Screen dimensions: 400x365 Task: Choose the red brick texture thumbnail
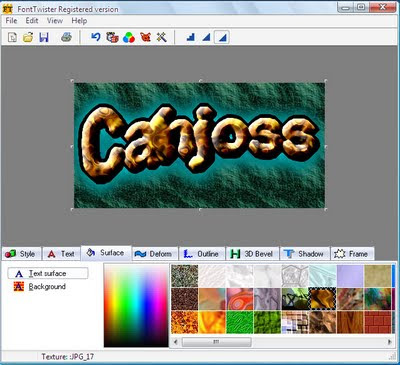pos(378,322)
